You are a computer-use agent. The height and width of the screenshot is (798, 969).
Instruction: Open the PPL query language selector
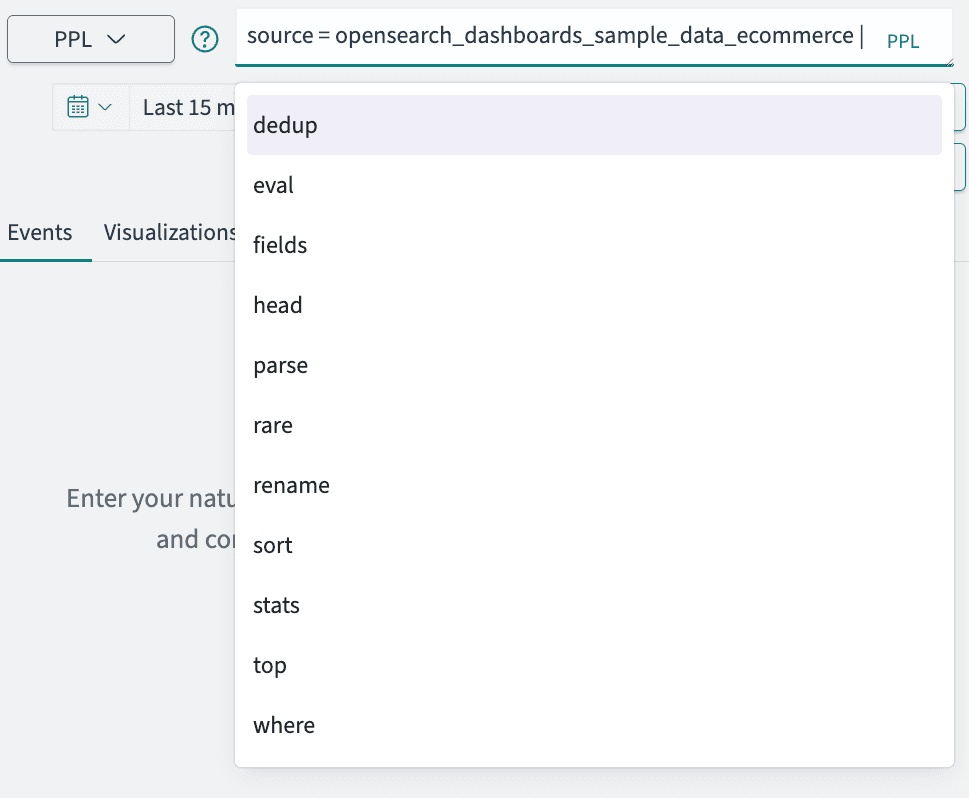tap(90, 38)
